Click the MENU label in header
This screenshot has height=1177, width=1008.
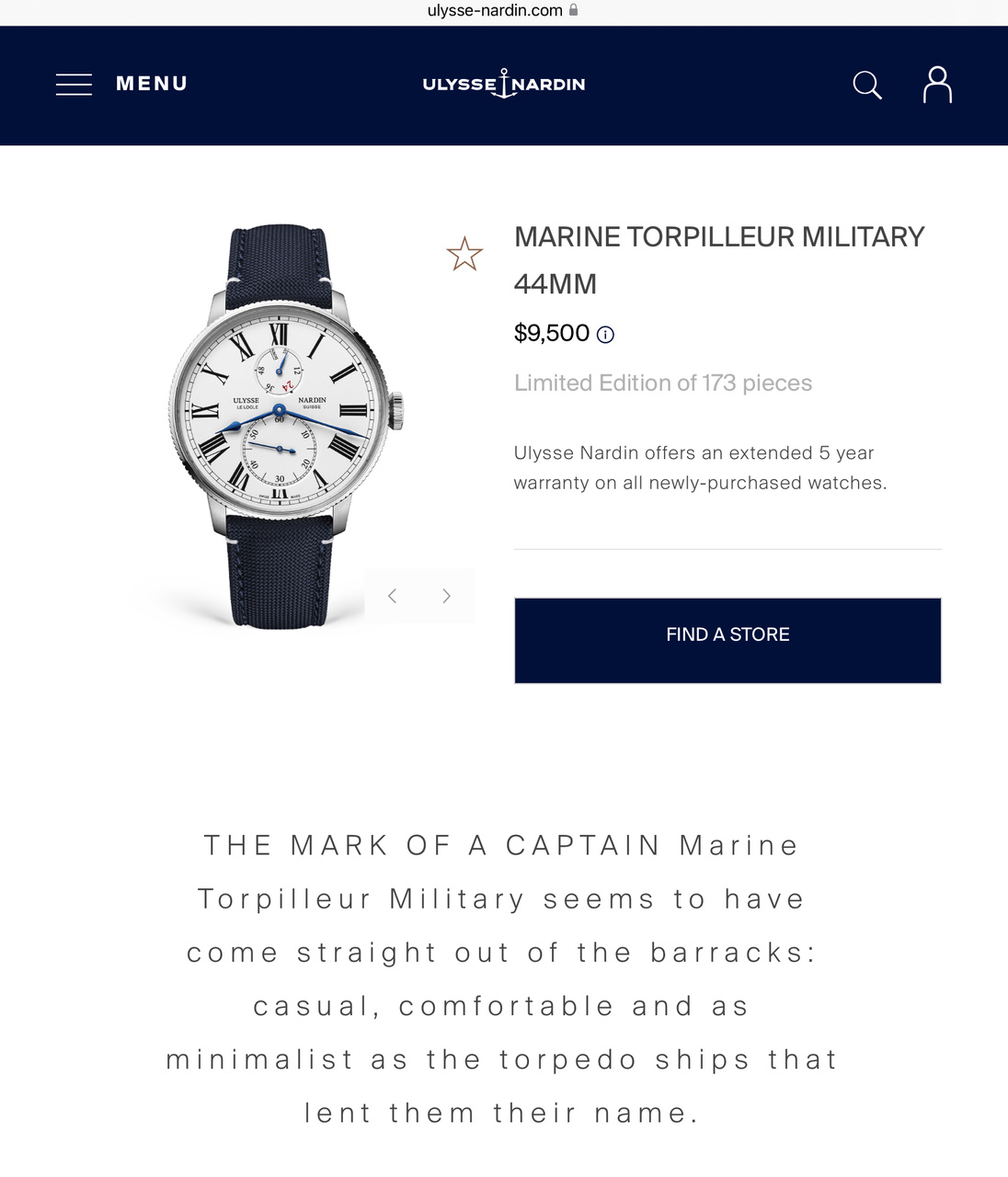point(152,84)
